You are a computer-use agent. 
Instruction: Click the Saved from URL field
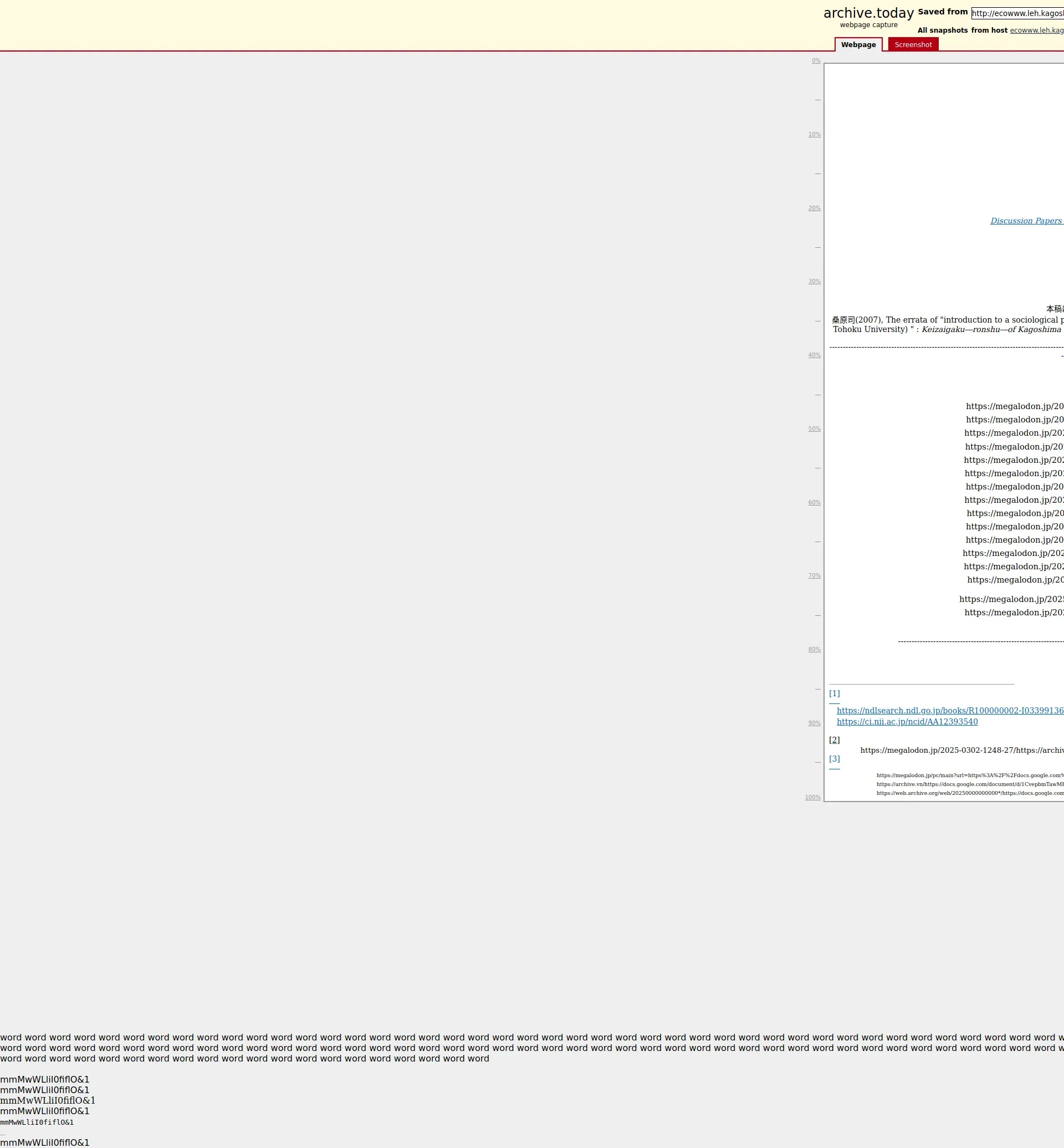pos(1017,13)
